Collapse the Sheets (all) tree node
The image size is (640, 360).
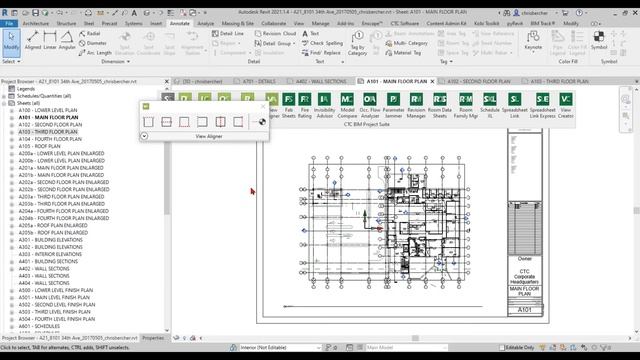click(4, 103)
